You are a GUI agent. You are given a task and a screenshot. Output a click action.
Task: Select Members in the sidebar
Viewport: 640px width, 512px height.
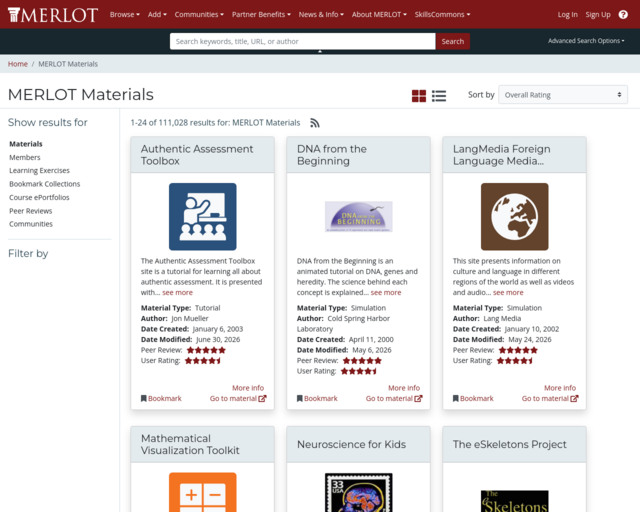pyautogui.click(x=25, y=158)
